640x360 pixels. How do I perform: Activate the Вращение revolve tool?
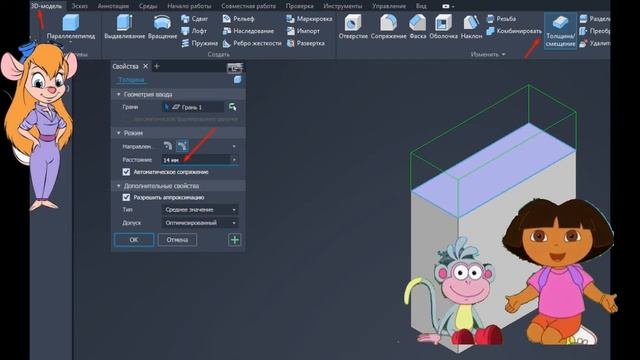click(162, 27)
